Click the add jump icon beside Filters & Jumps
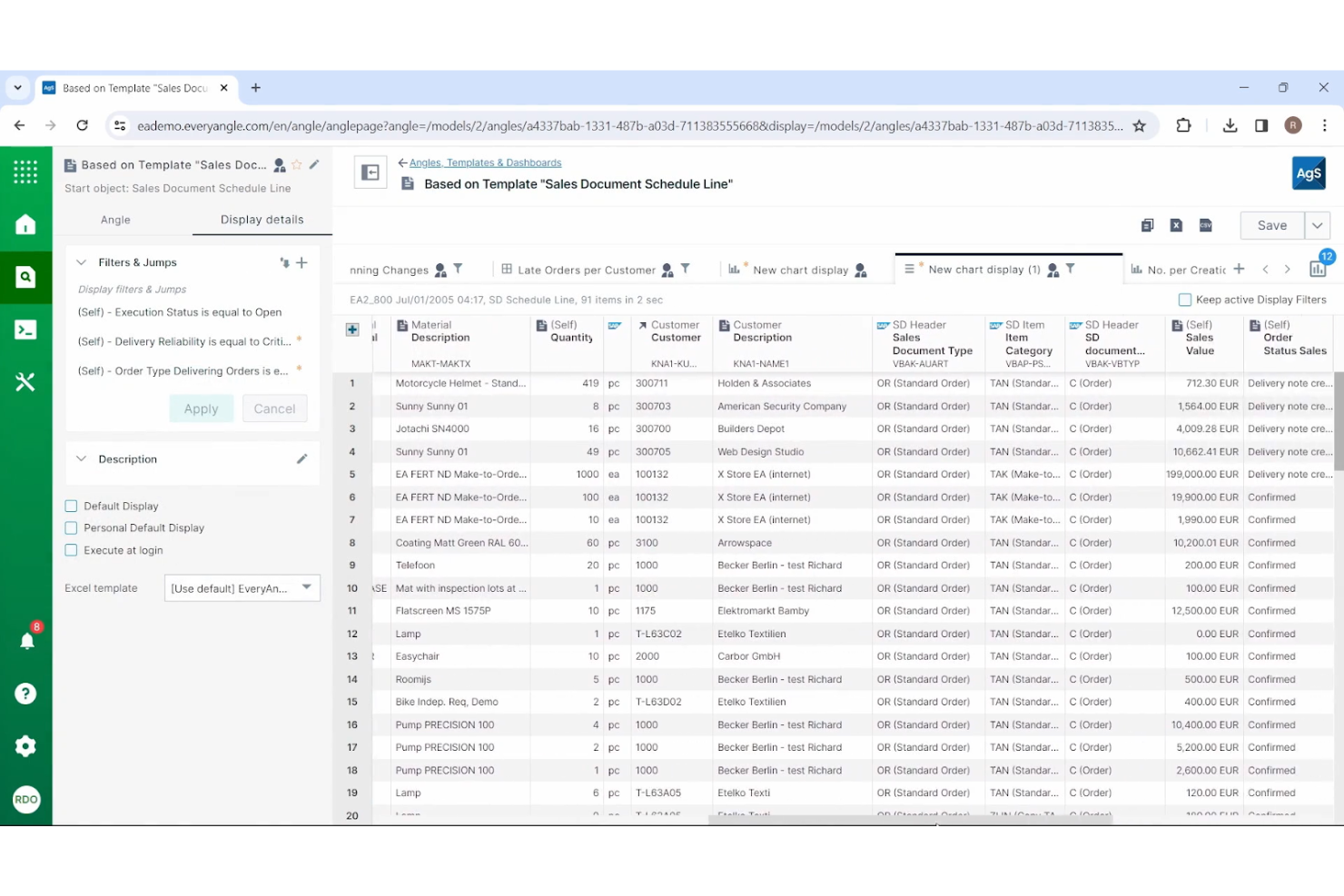This screenshot has height=896, width=1344. [x=285, y=262]
